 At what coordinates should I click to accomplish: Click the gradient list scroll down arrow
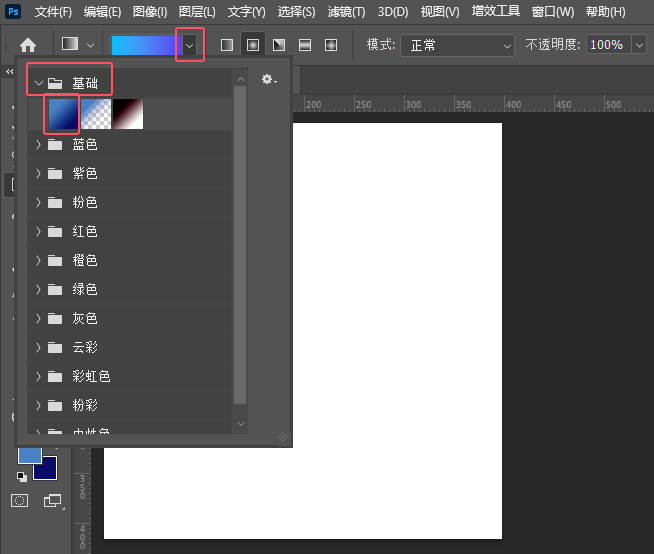241,424
